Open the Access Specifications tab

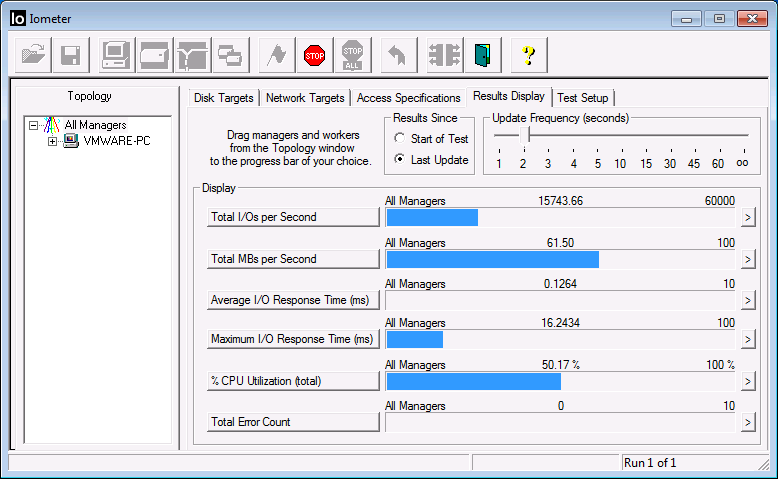point(408,98)
